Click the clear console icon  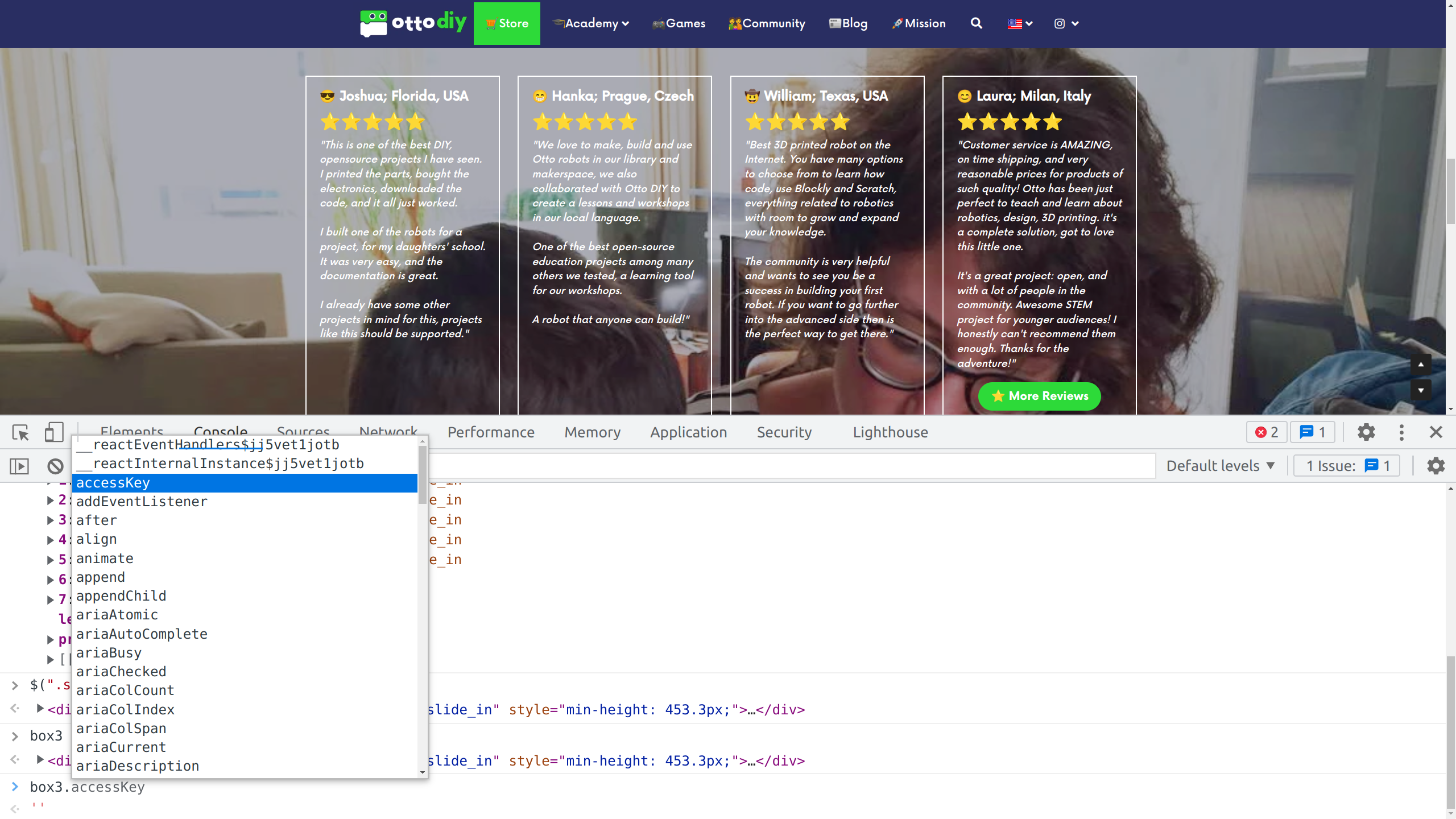pyautogui.click(x=55, y=466)
